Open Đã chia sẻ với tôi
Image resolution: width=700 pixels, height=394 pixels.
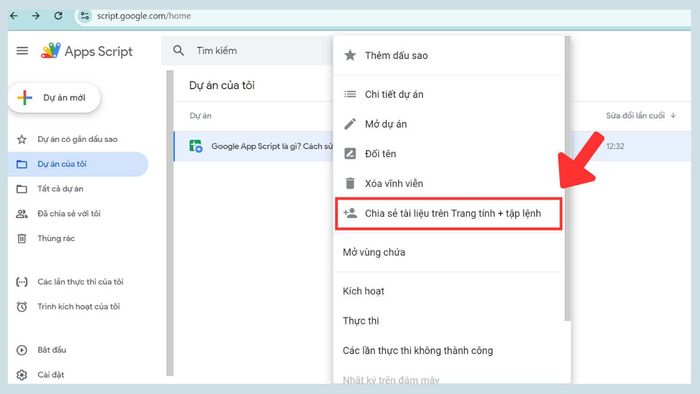pyautogui.click(x=78, y=214)
